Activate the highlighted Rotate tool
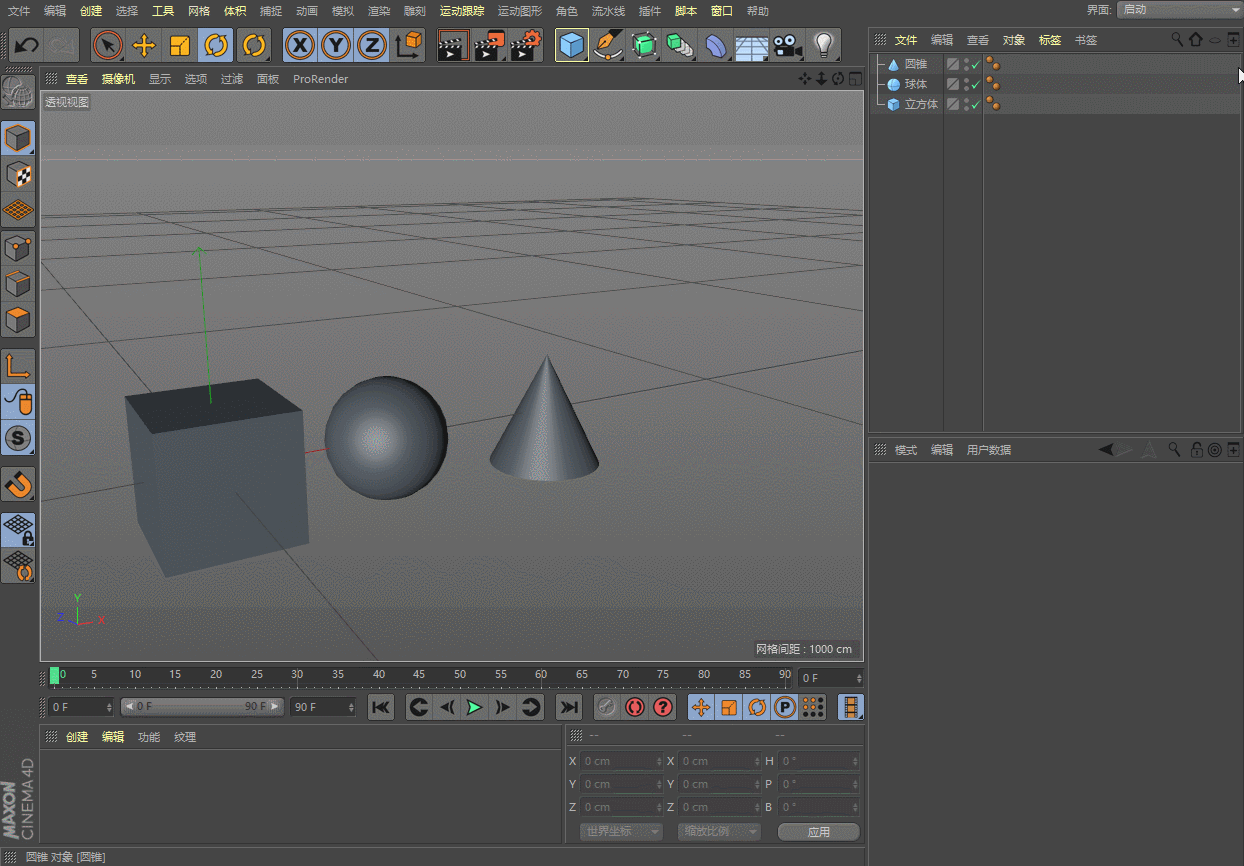This screenshot has width=1244, height=866. point(216,45)
